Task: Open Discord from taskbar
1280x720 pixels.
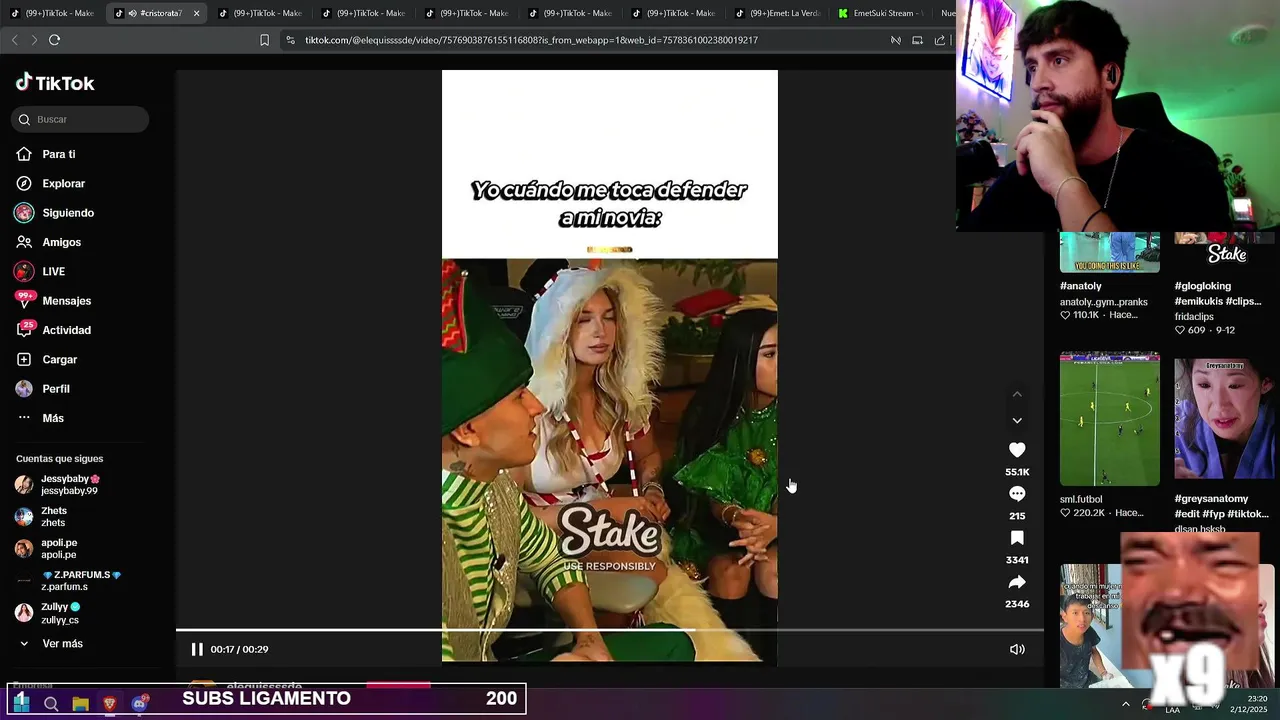Action: click(x=139, y=704)
